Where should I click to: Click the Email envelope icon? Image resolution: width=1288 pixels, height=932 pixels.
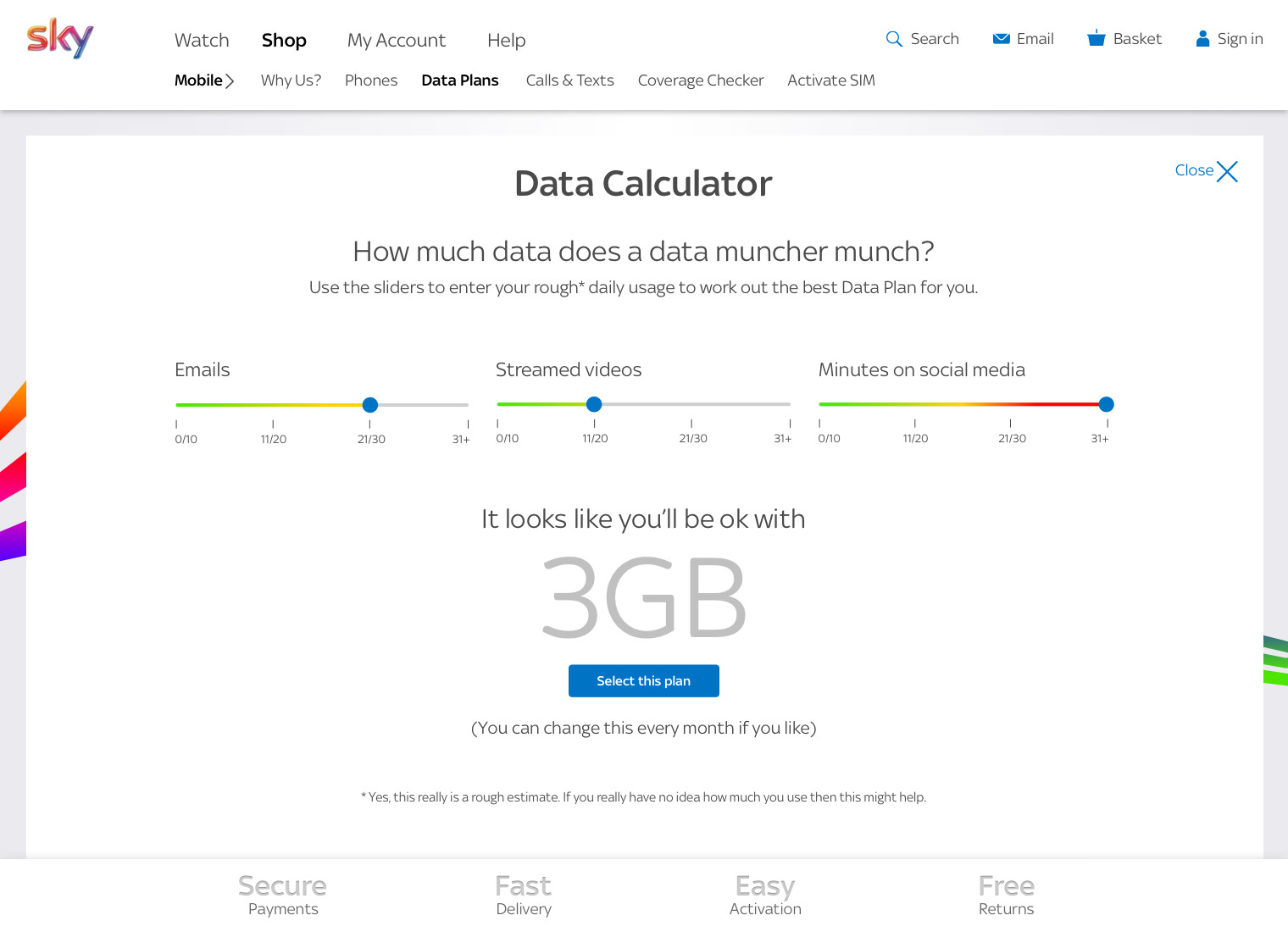1001,39
